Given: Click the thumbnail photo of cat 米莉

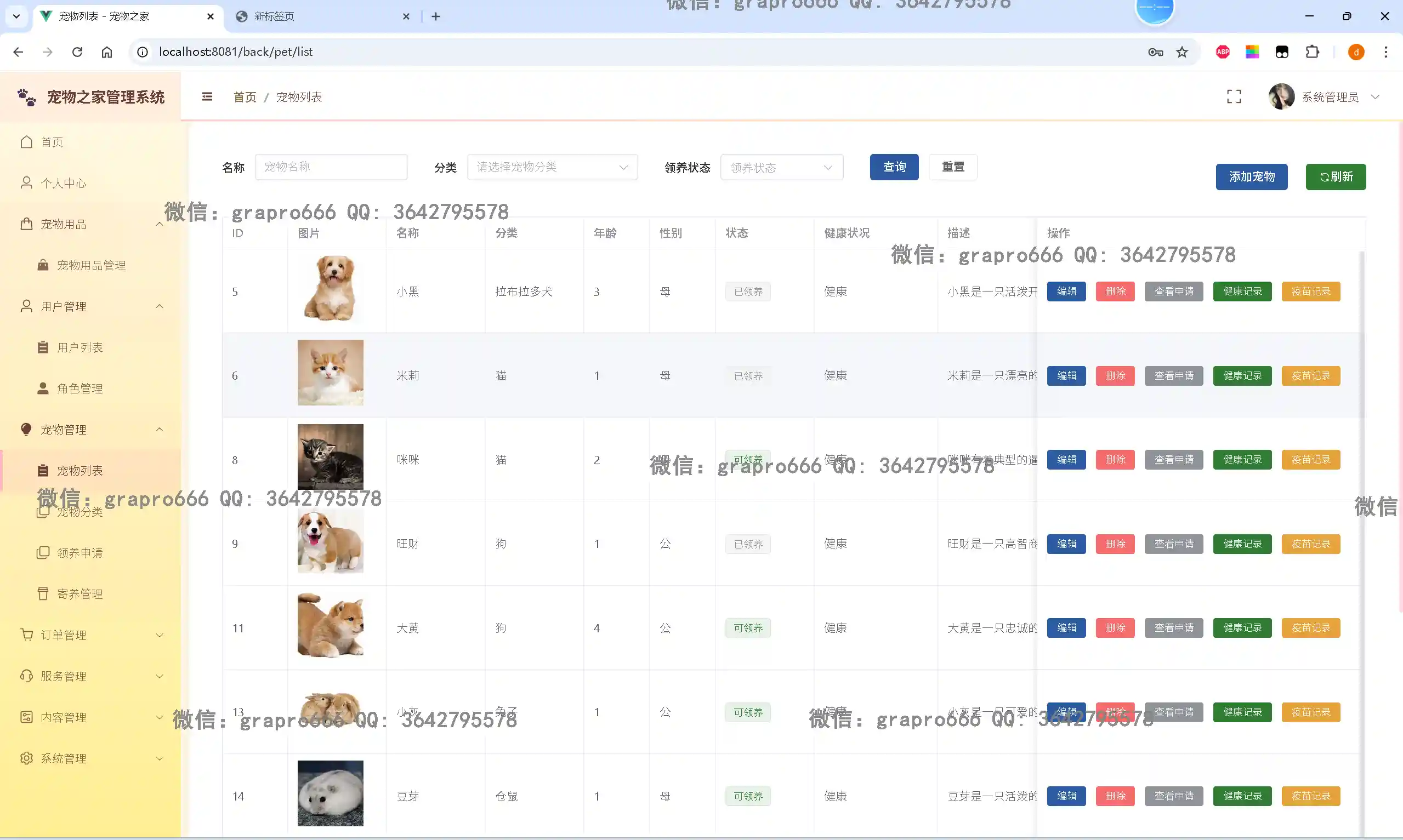Looking at the screenshot, I should click(x=331, y=373).
